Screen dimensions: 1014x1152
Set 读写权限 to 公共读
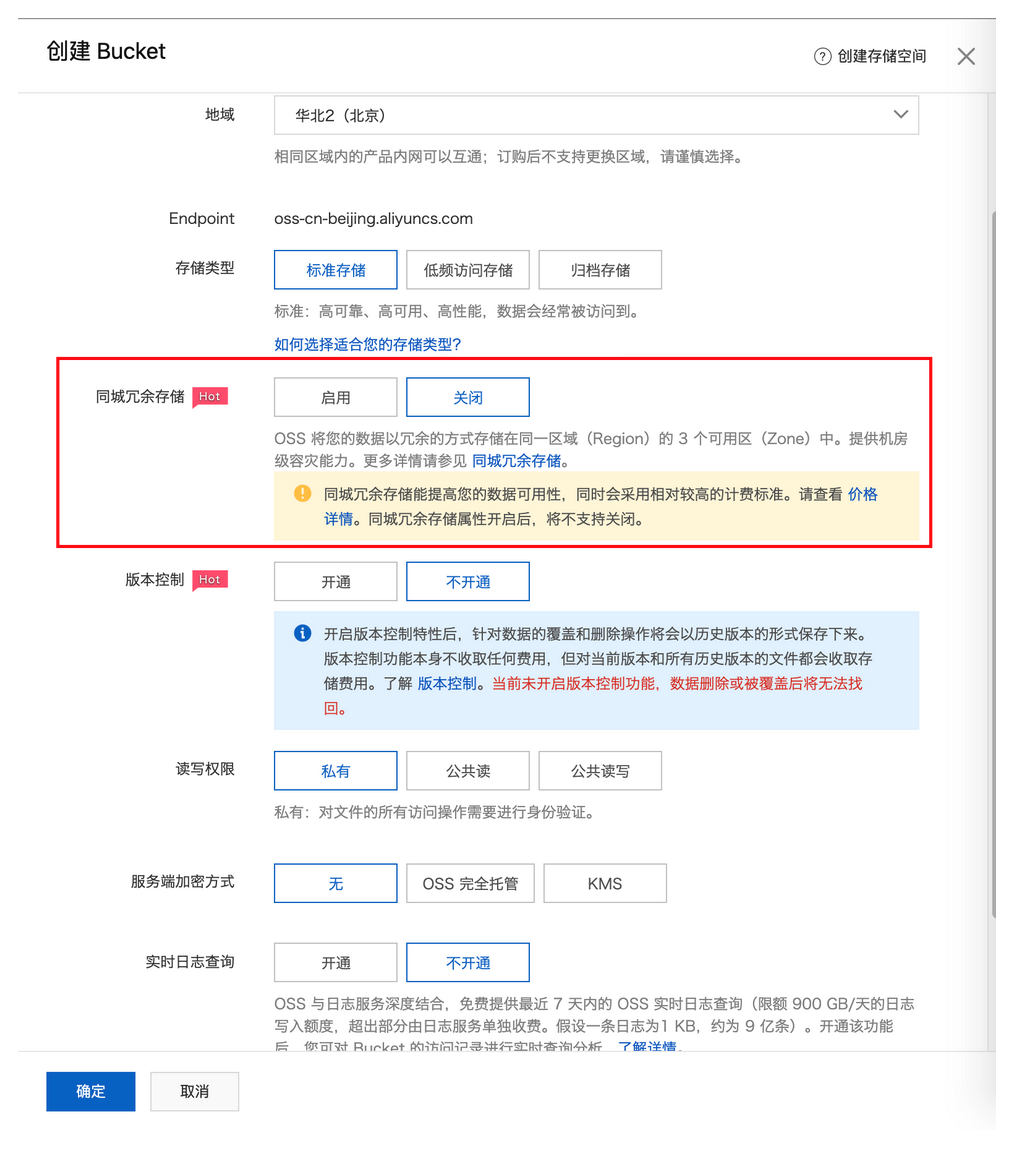[468, 771]
